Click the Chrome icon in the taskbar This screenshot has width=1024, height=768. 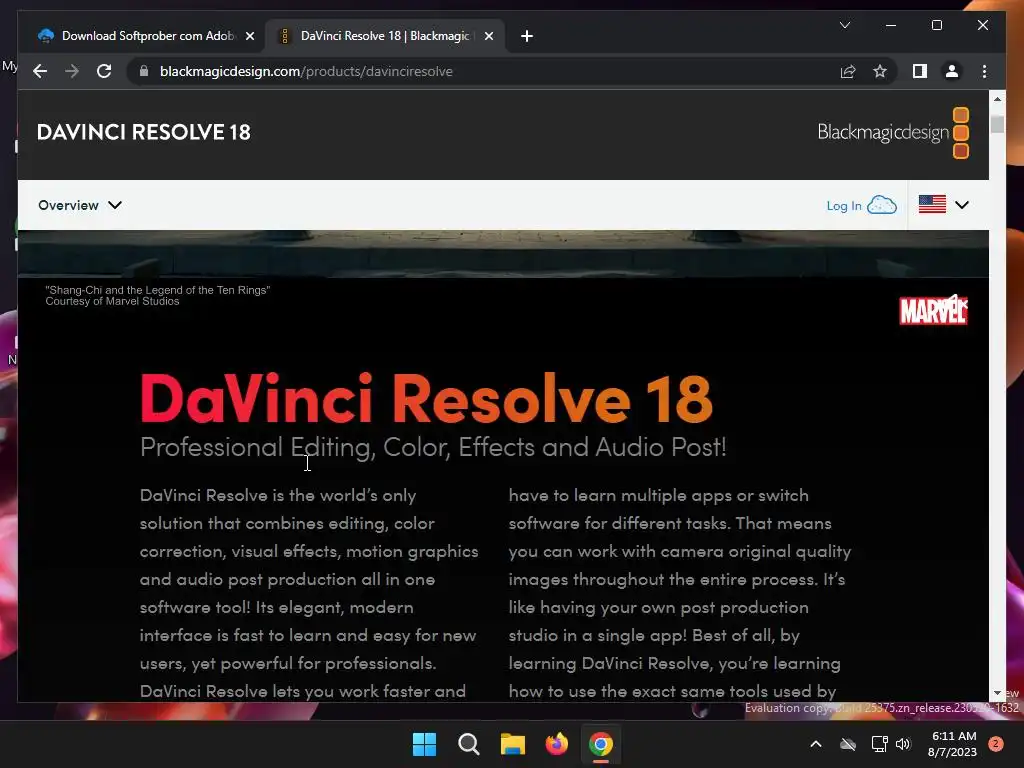[x=601, y=744]
